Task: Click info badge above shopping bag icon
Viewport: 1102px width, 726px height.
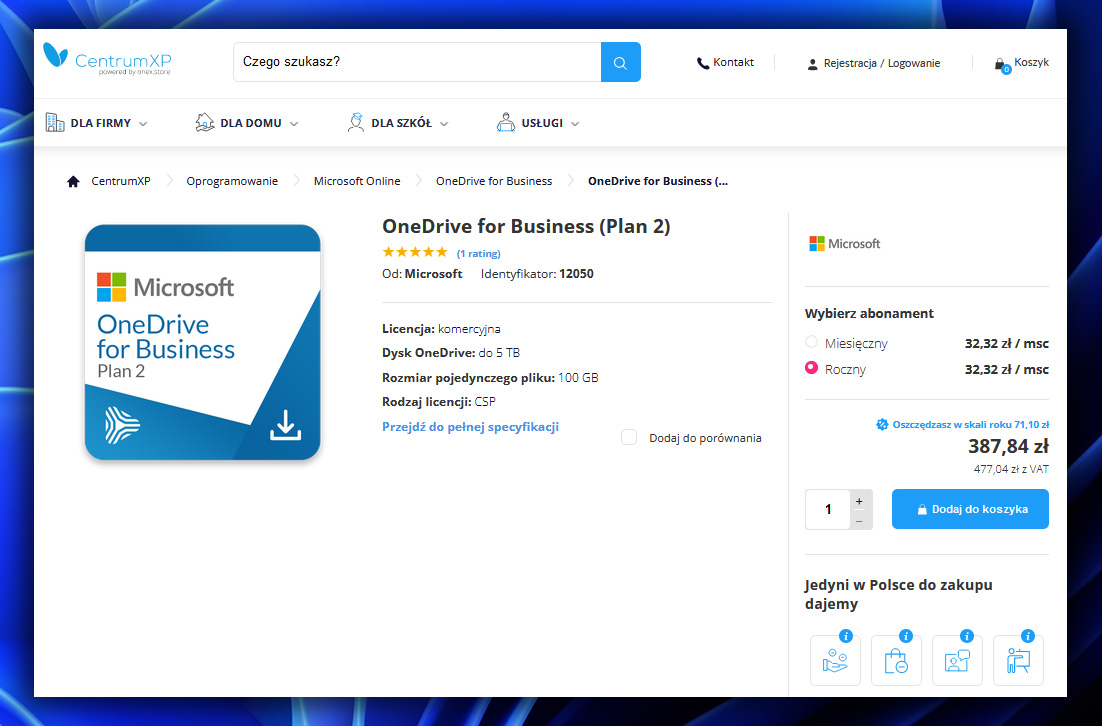Action: tap(906, 636)
